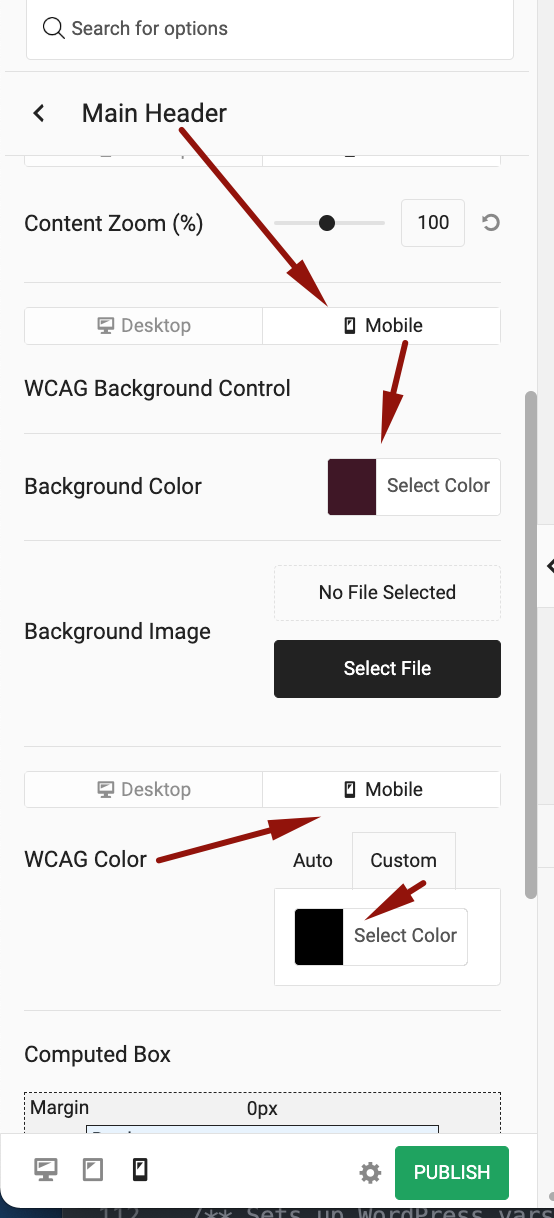Select Mobile in WCAG Background Control toggle

click(x=381, y=326)
